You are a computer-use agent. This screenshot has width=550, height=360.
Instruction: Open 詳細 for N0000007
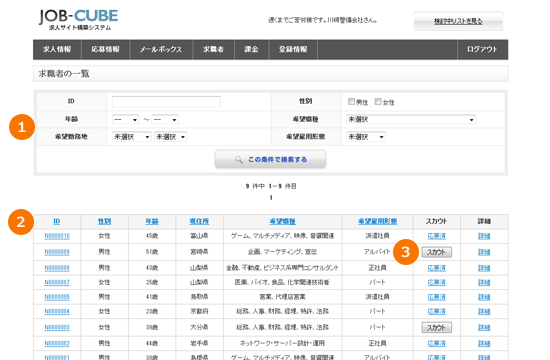click(x=484, y=282)
